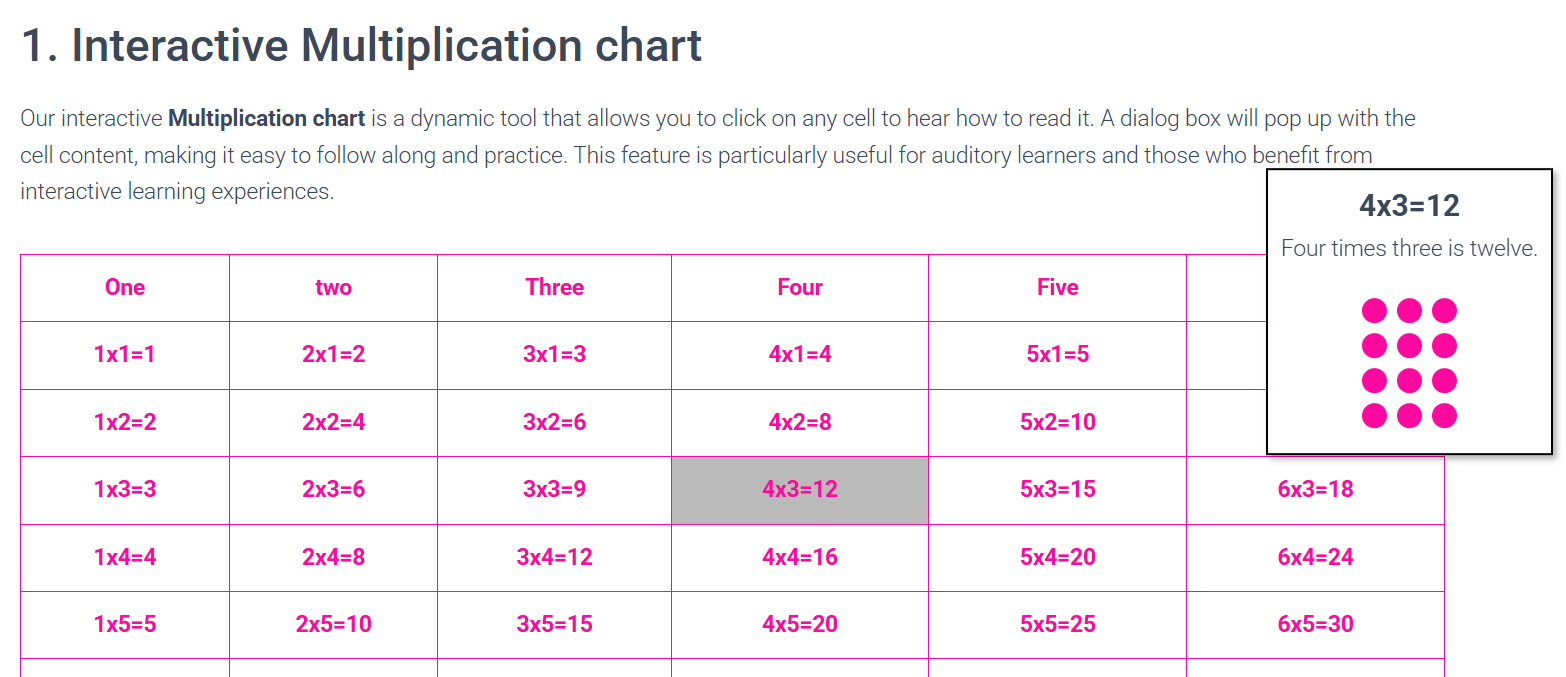Click the highlighted 4x3=12 cell

click(799, 490)
